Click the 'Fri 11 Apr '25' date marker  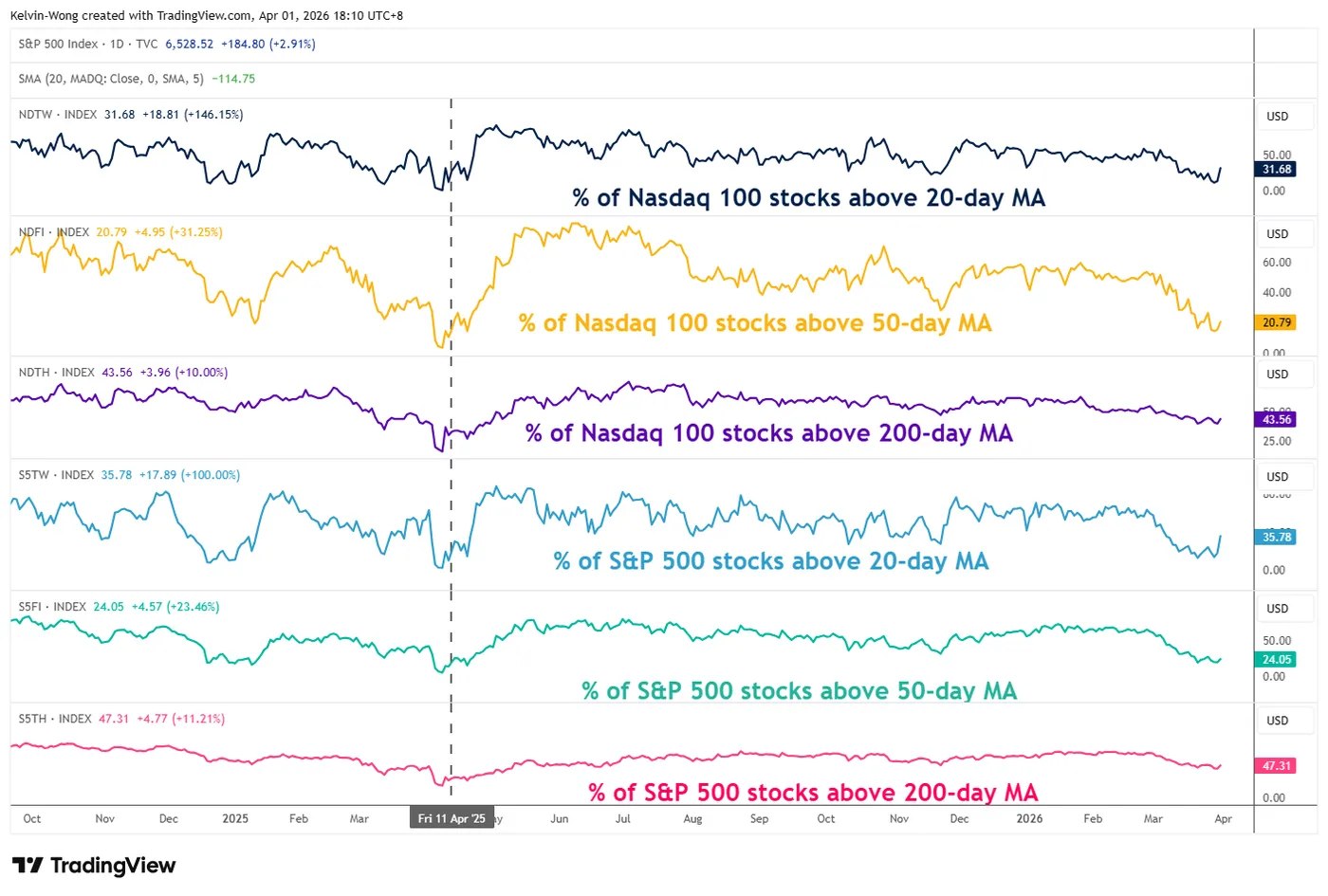tap(452, 818)
